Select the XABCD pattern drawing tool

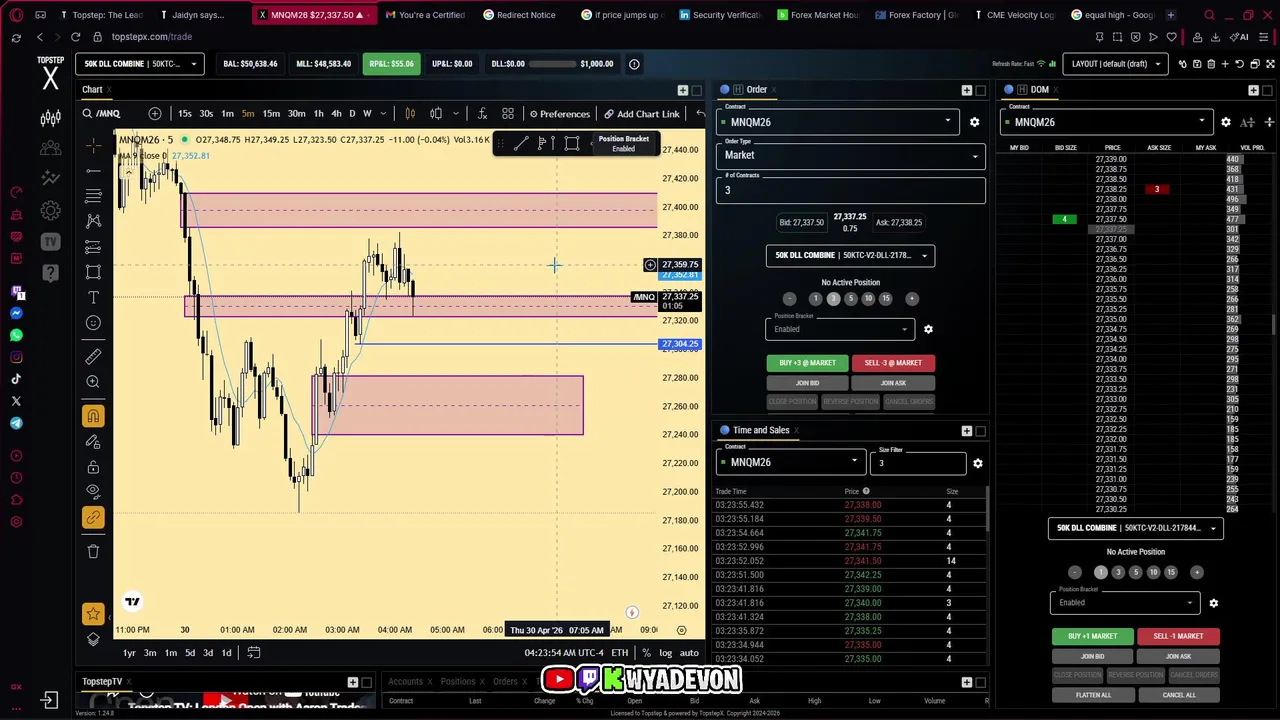[93, 221]
